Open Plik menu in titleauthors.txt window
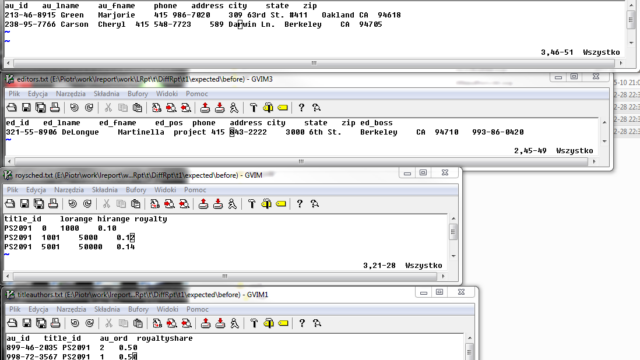The height and width of the screenshot is (360, 640). (x=15, y=309)
